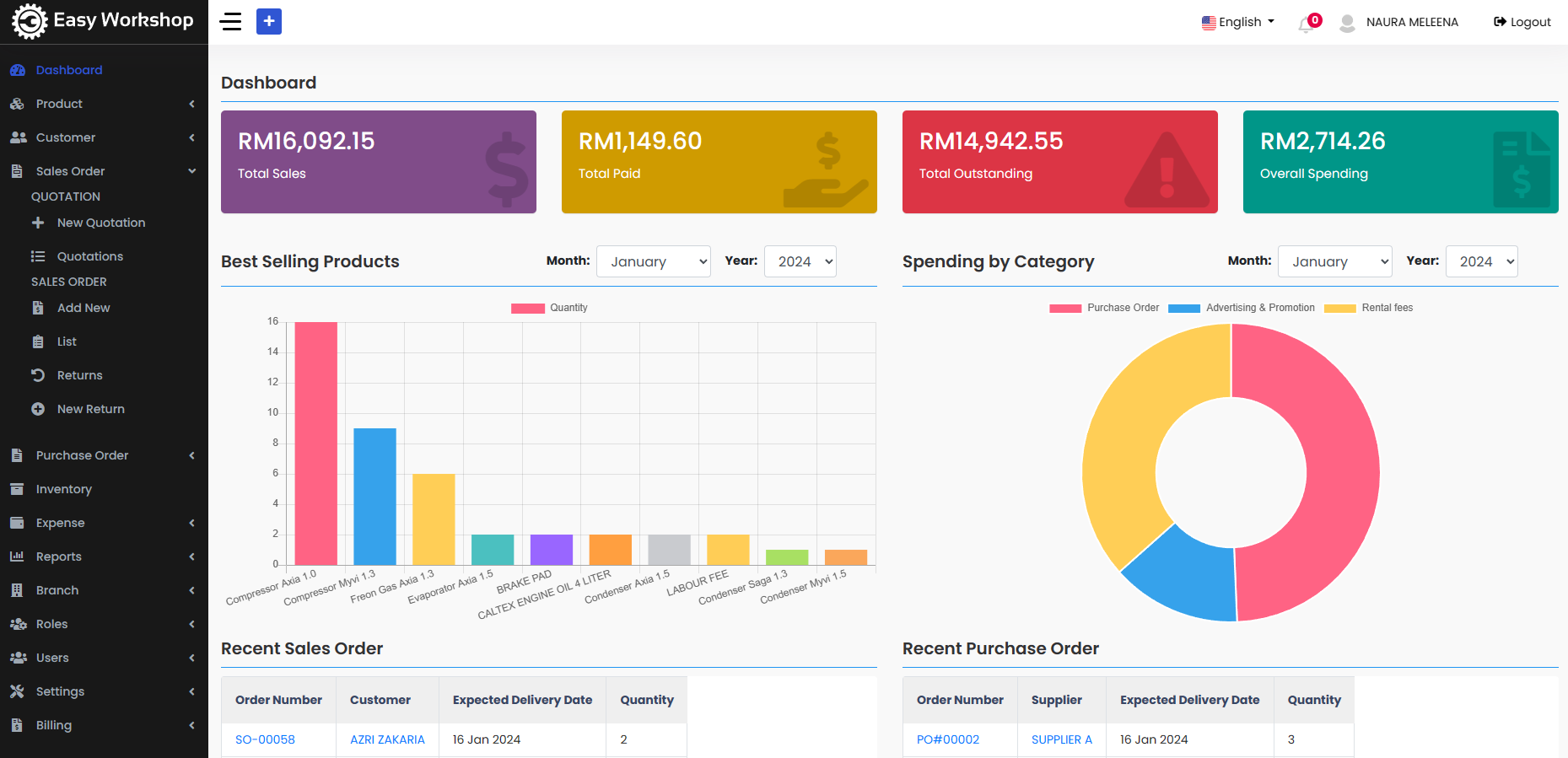Click the Roles users-cog icon

click(18, 624)
